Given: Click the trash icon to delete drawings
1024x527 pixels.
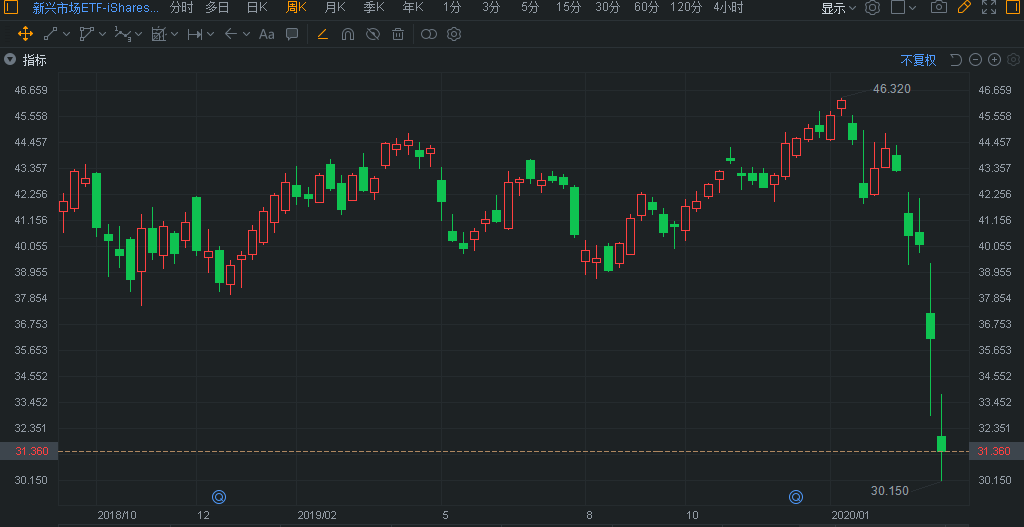Looking at the screenshot, I should click(398, 34).
